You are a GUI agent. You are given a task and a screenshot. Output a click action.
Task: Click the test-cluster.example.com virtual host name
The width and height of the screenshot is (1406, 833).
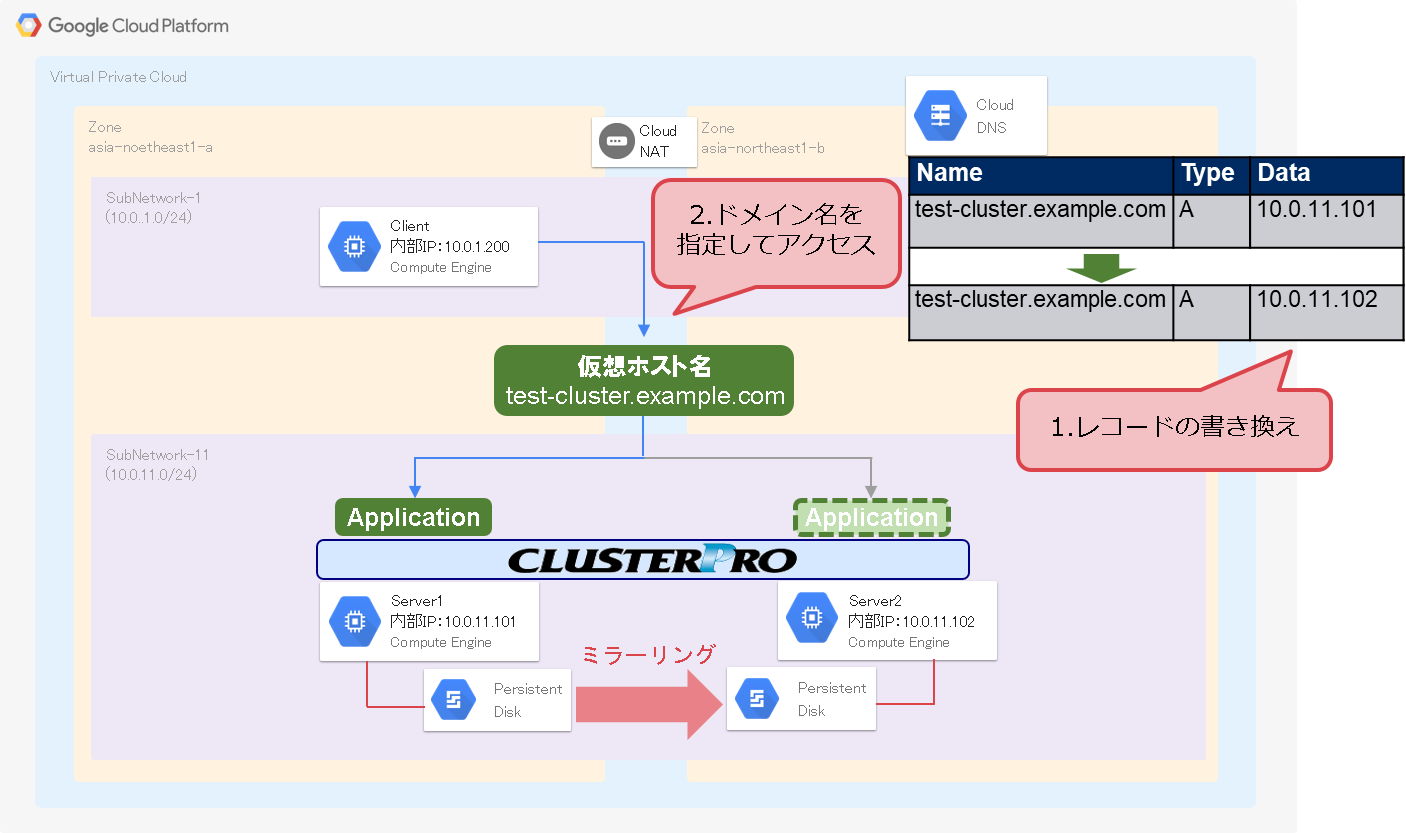point(643,380)
